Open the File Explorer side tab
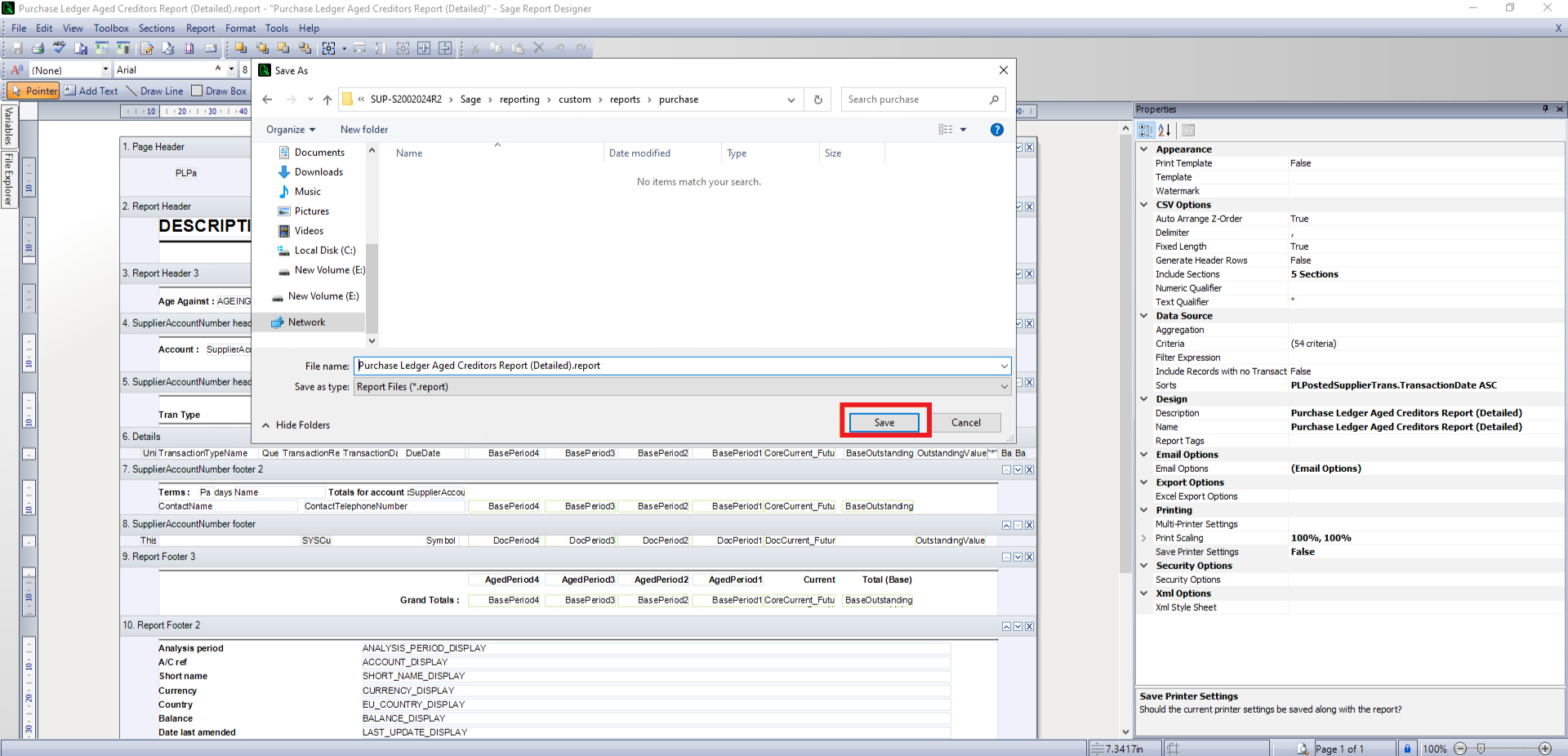Screen dimensions: 1568x756 tap(9, 179)
